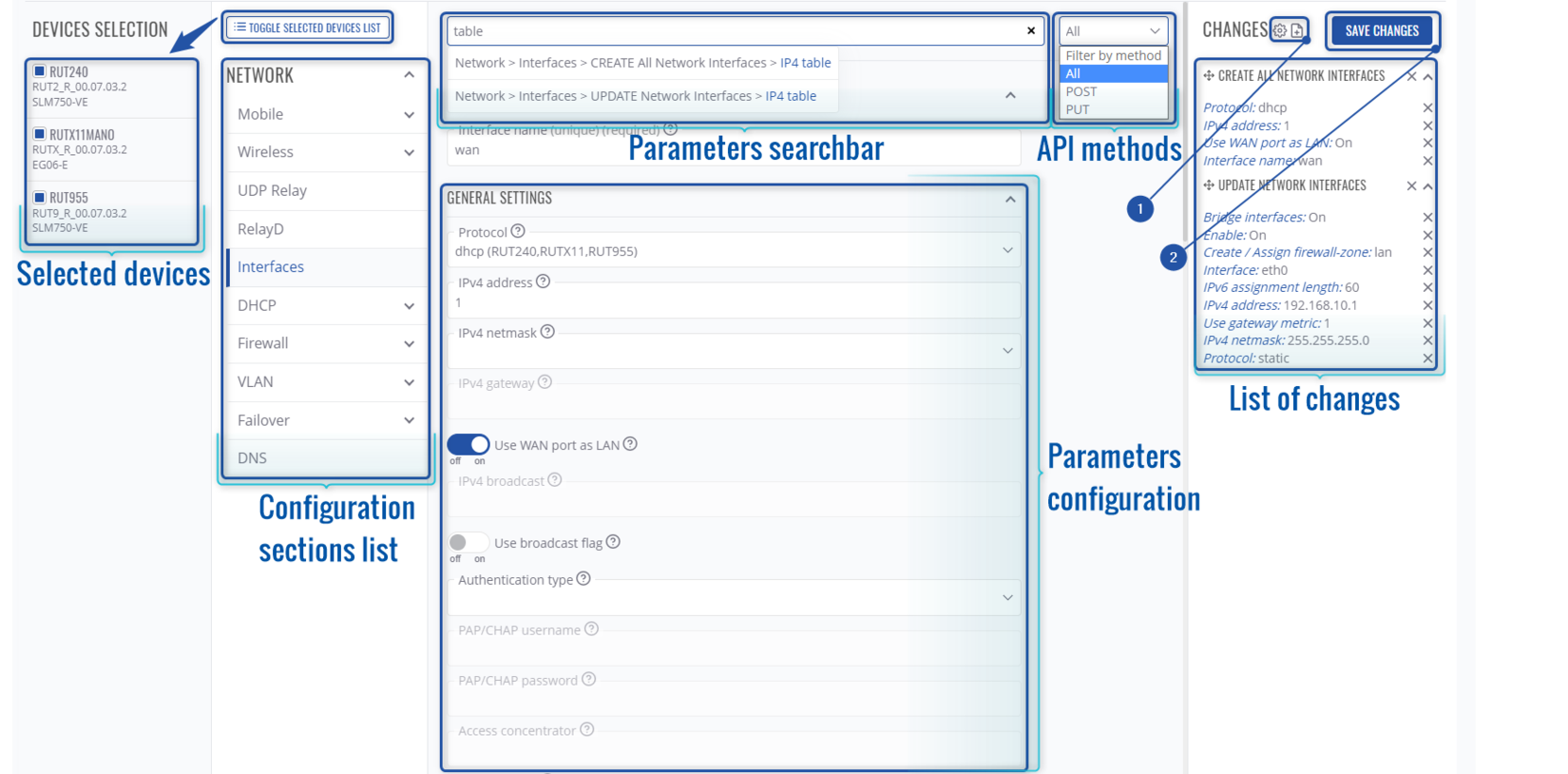
Task: Click the help icon next to Protocol
Action: (518, 231)
